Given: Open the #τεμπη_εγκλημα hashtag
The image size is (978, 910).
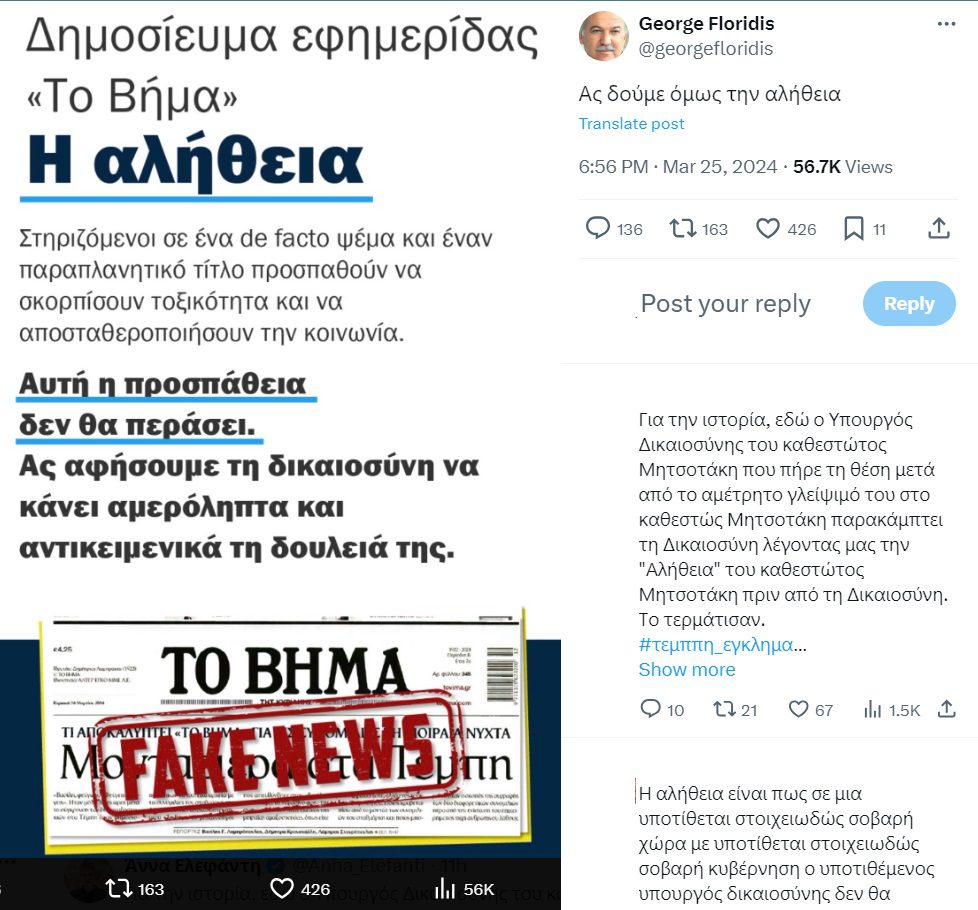Looking at the screenshot, I should pyautogui.click(x=716, y=645).
